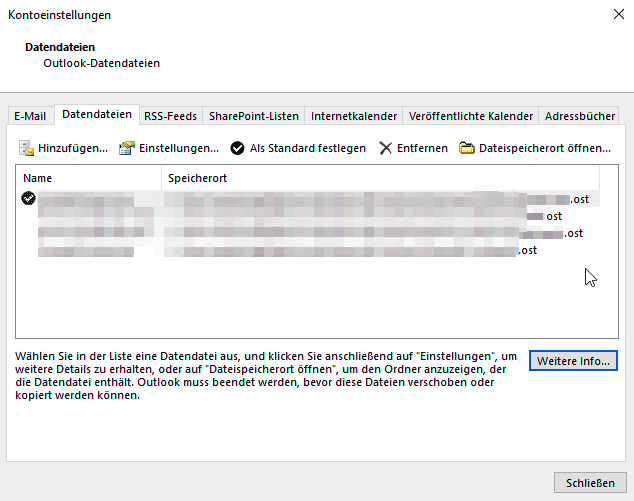Click the Entfernen X icon
The width and height of the screenshot is (634, 501).
tap(386, 148)
